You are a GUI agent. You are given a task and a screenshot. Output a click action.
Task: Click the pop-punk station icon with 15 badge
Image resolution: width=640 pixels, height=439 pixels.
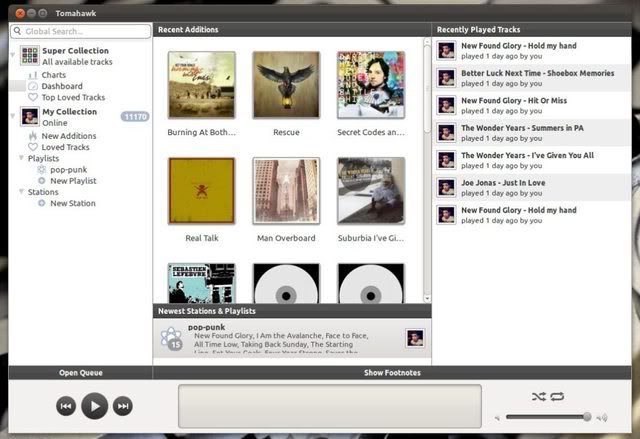tap(171, 339)
